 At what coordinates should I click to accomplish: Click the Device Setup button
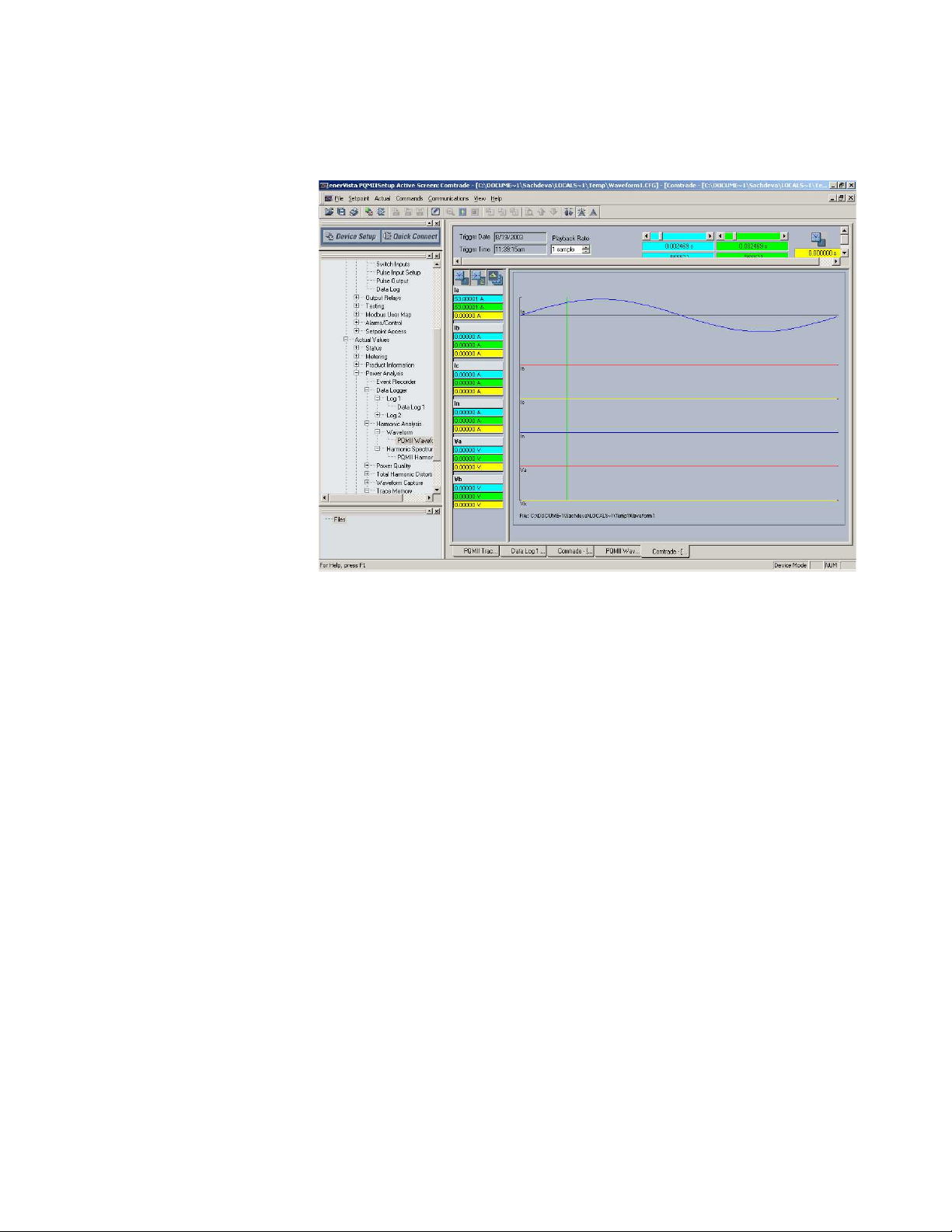pyautogui.click(x=351, y=236)
